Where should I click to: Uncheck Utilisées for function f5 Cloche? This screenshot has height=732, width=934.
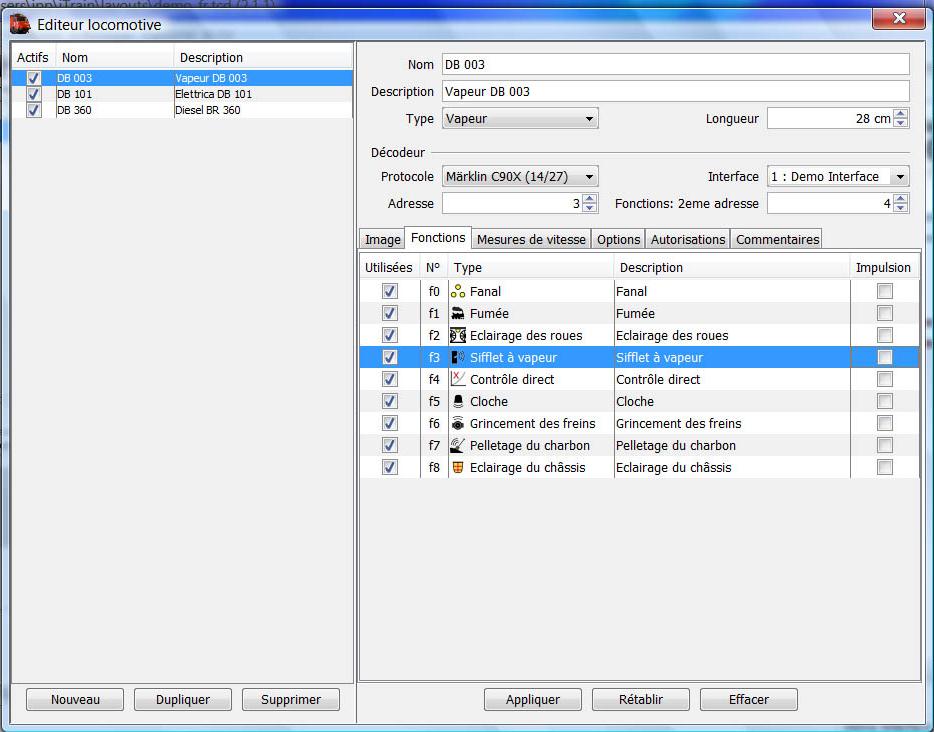tap(390, 402)
